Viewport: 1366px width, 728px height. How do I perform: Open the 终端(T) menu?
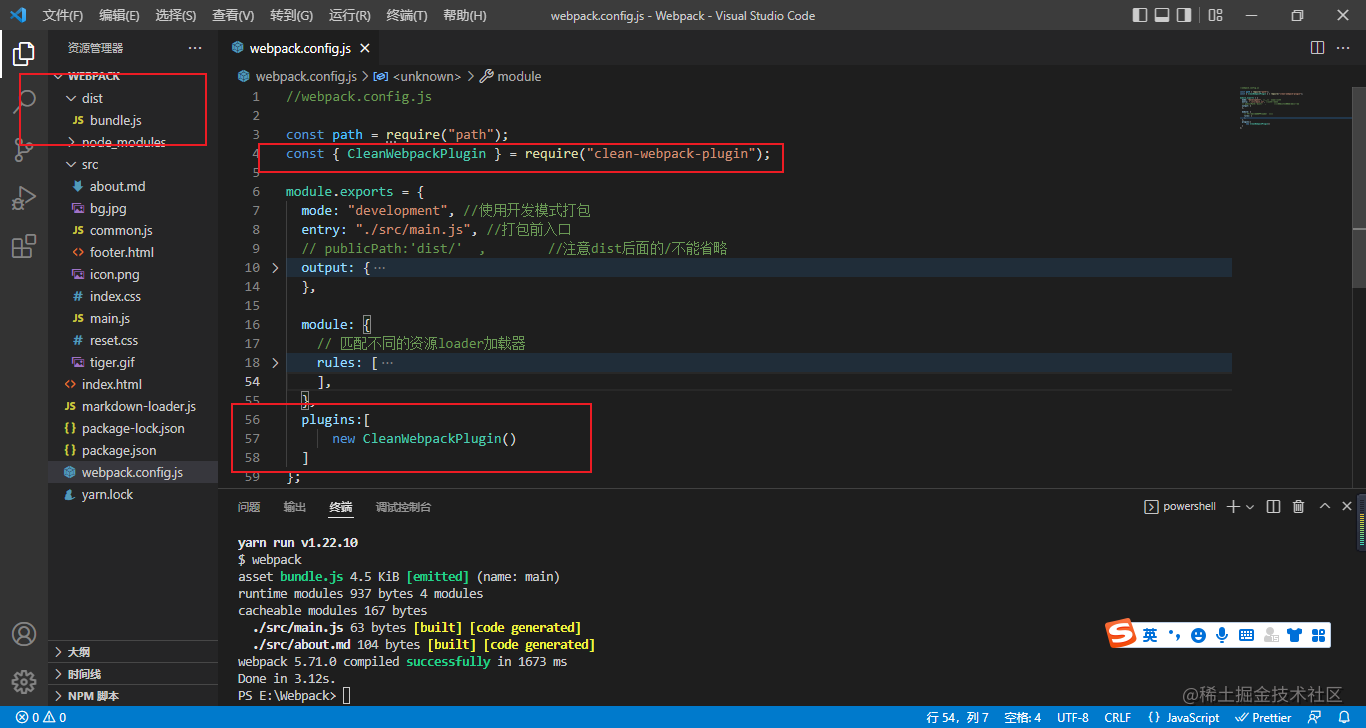[x=406, y=16]
